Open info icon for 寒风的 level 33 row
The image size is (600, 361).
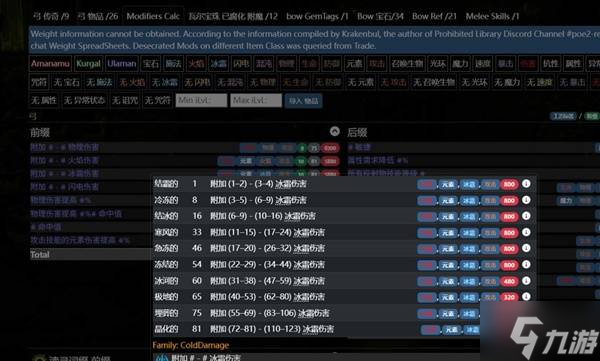[526, 232]
